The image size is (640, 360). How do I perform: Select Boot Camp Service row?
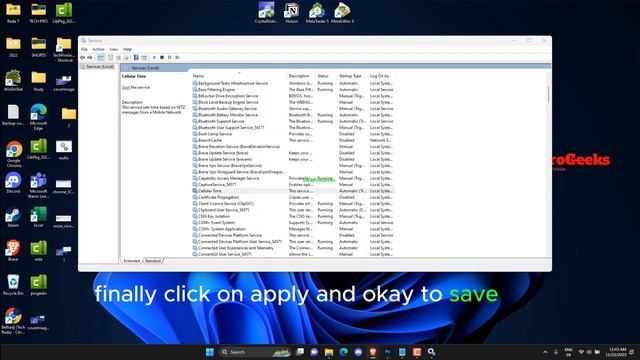pos(292,134)
